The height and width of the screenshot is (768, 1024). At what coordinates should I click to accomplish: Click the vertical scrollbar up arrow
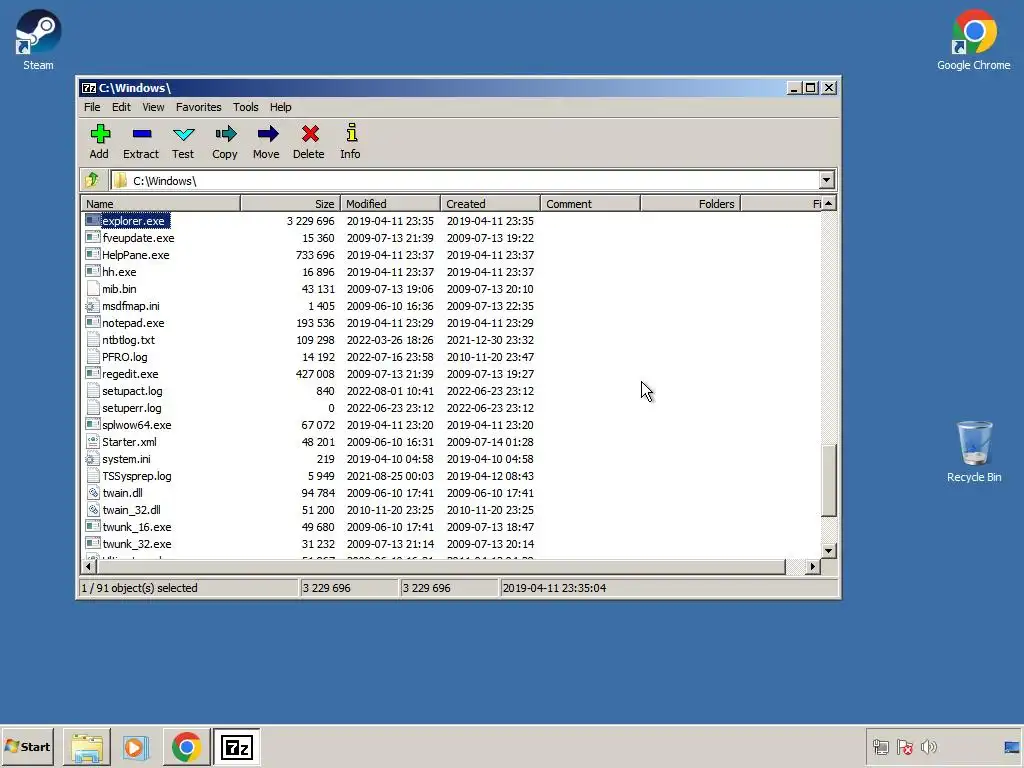coord(829,204)
